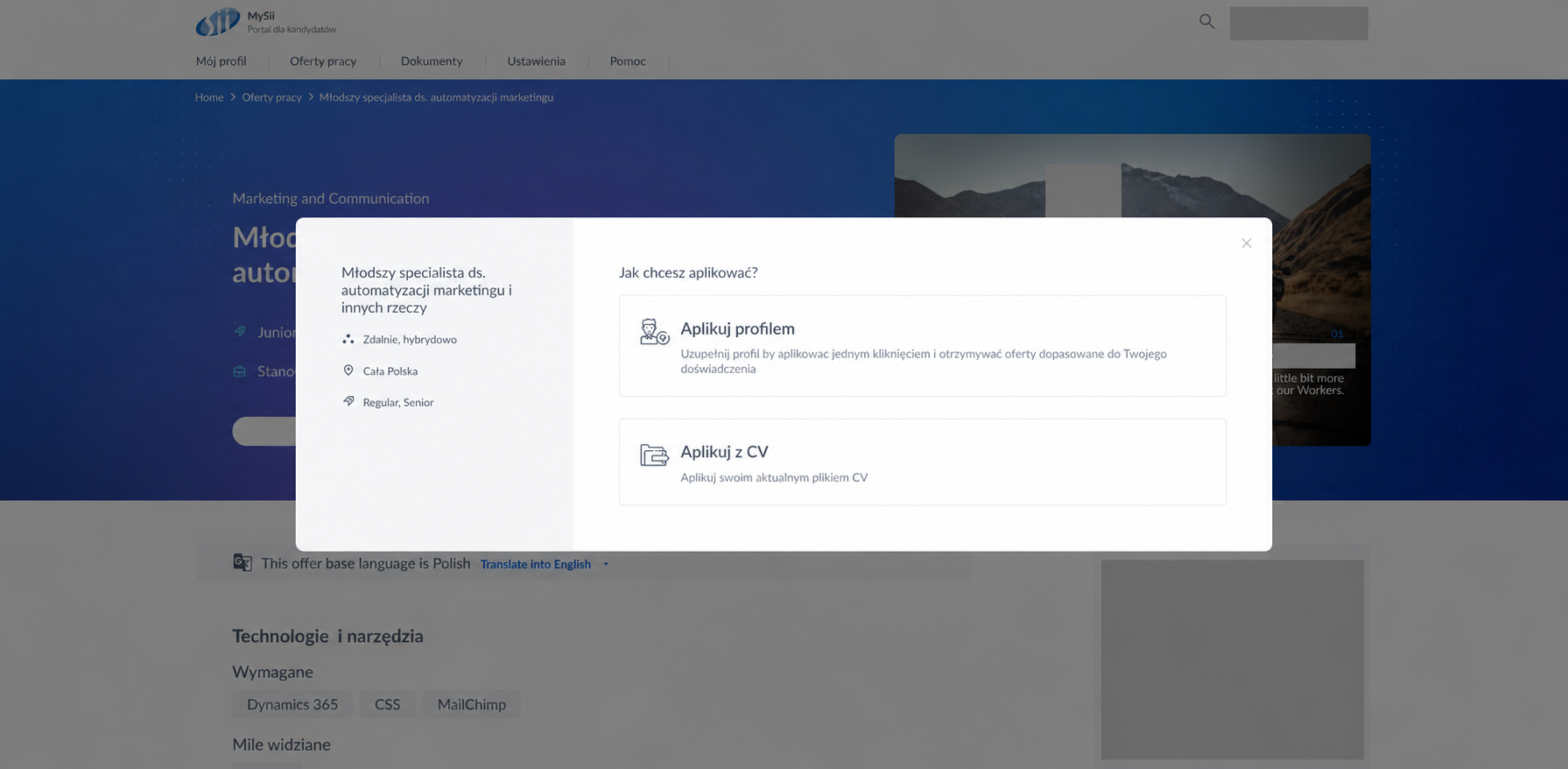
Task: Click the Mile widziane subheading
Action: coord(281,744)
